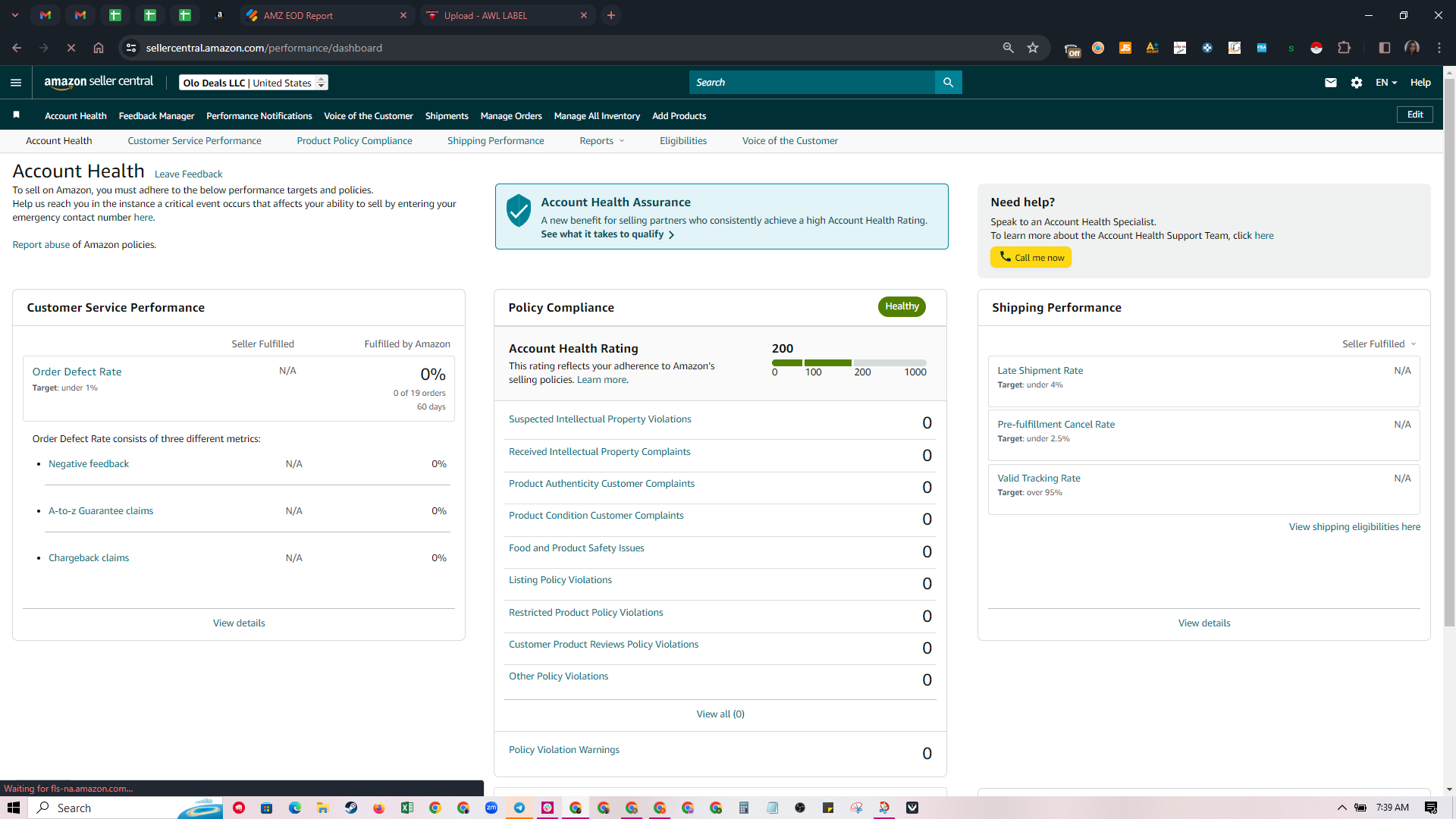Open Zoom from the taskbar
This screenshot has width=1456, height=819.
click(491, 808)
